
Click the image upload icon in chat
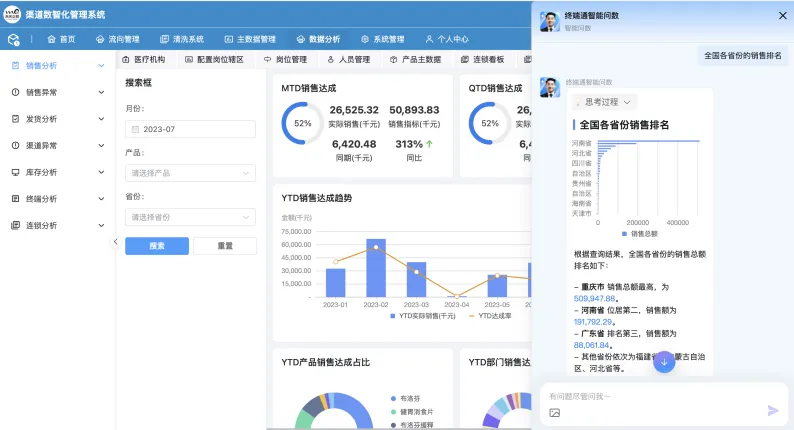click(554, 413)
